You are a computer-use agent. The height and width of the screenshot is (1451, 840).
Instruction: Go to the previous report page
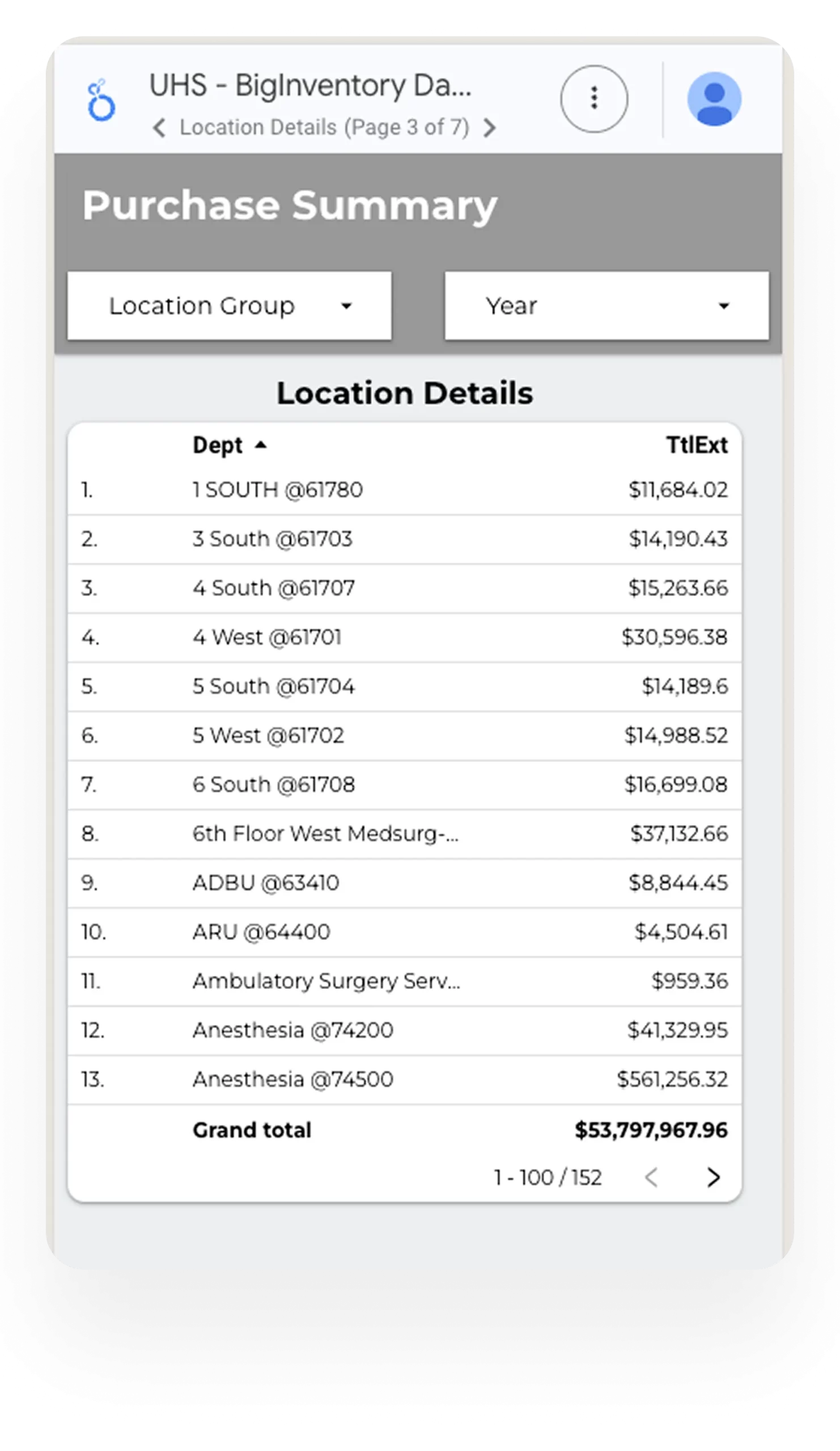click(159, 128)
